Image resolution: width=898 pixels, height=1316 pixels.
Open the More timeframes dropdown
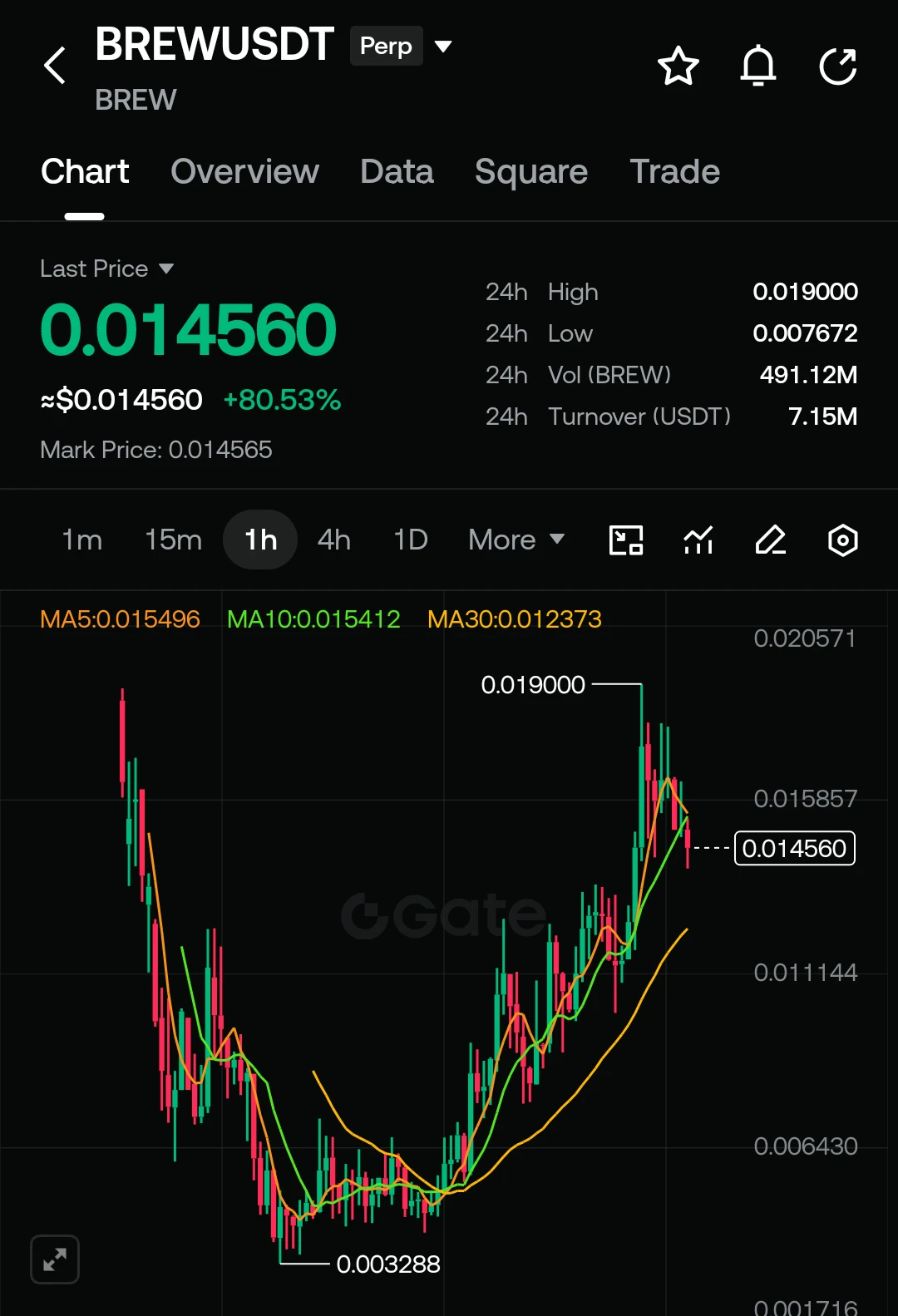(x=516, y=540)
